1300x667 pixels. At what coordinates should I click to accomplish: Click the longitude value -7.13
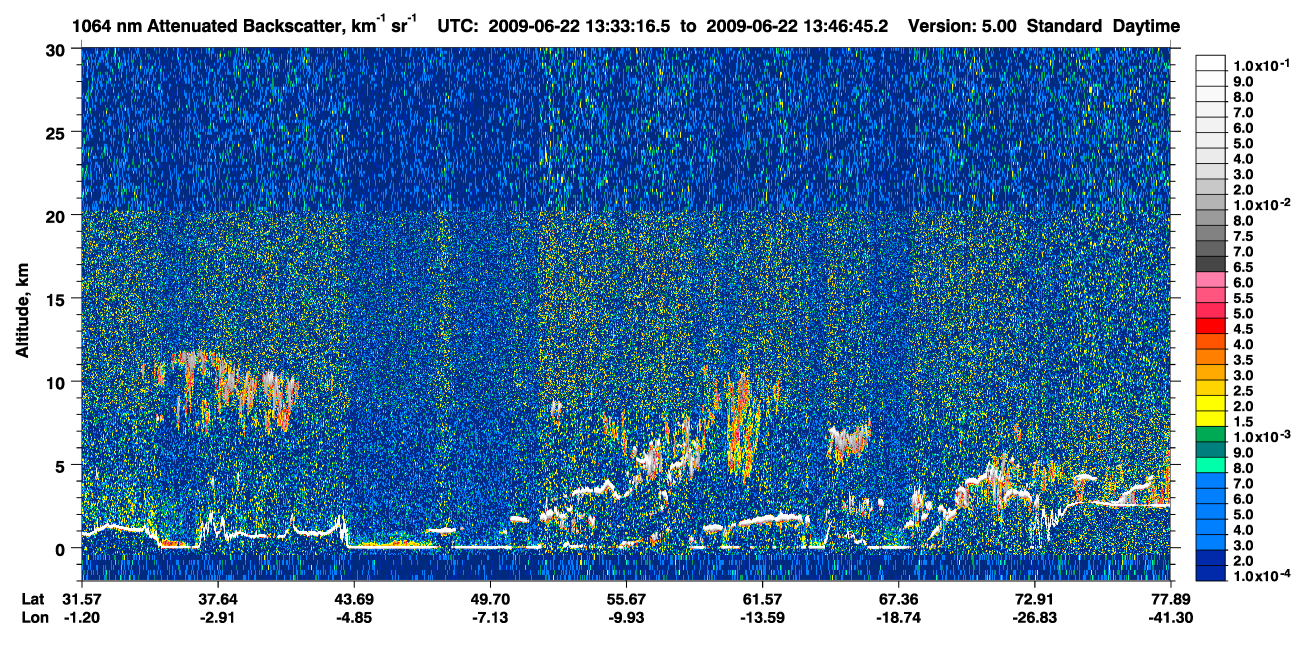pos(490,617)
